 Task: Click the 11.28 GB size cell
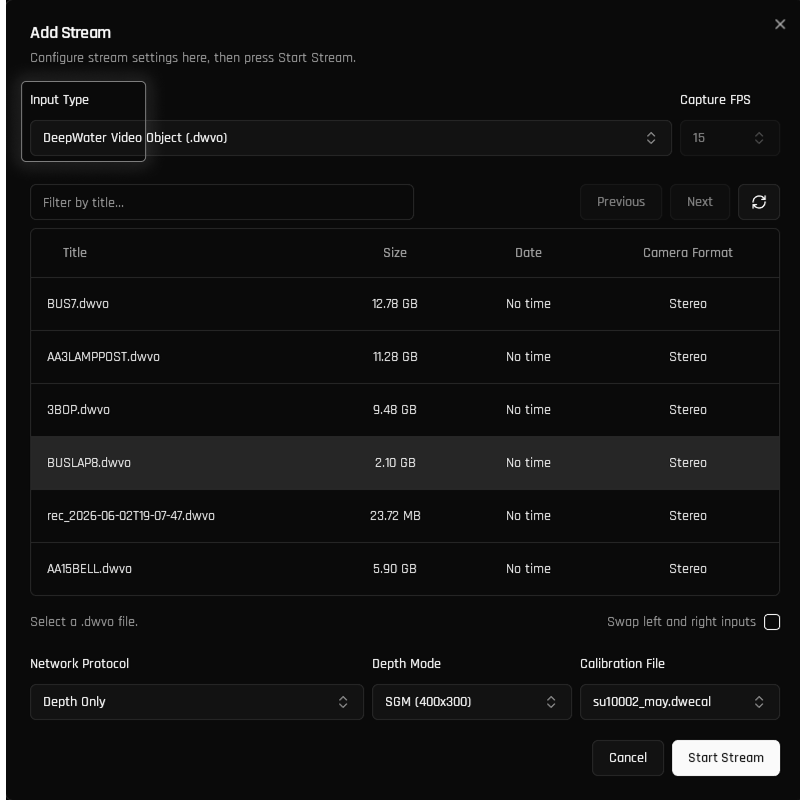click(395, 357)
